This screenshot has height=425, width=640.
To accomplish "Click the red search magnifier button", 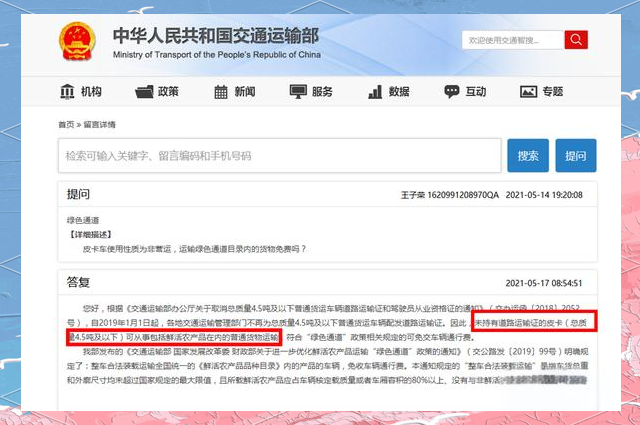I will point(576,40).
